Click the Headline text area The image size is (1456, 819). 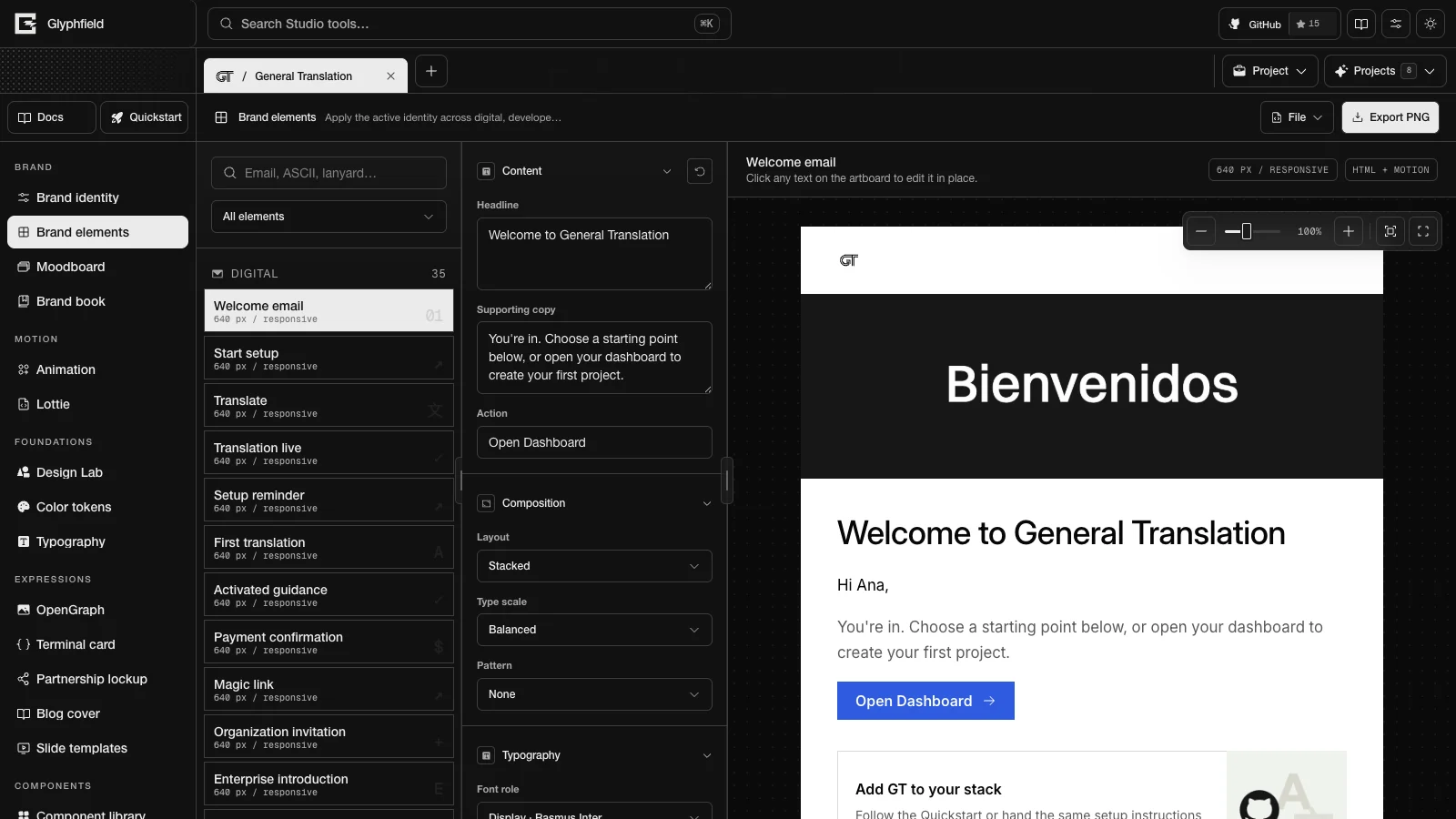tap(594, 254)
